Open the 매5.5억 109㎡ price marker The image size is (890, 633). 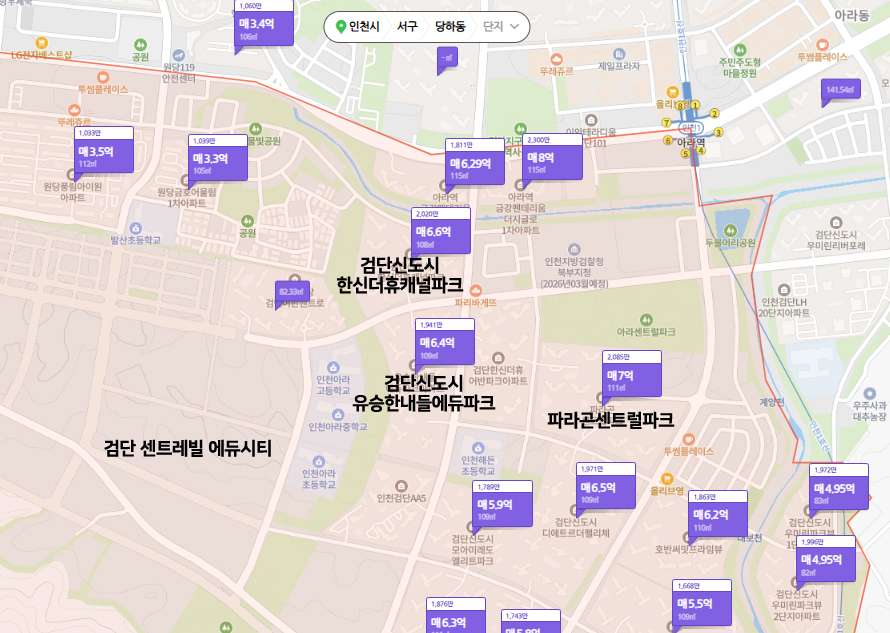[x=702, y=605]
